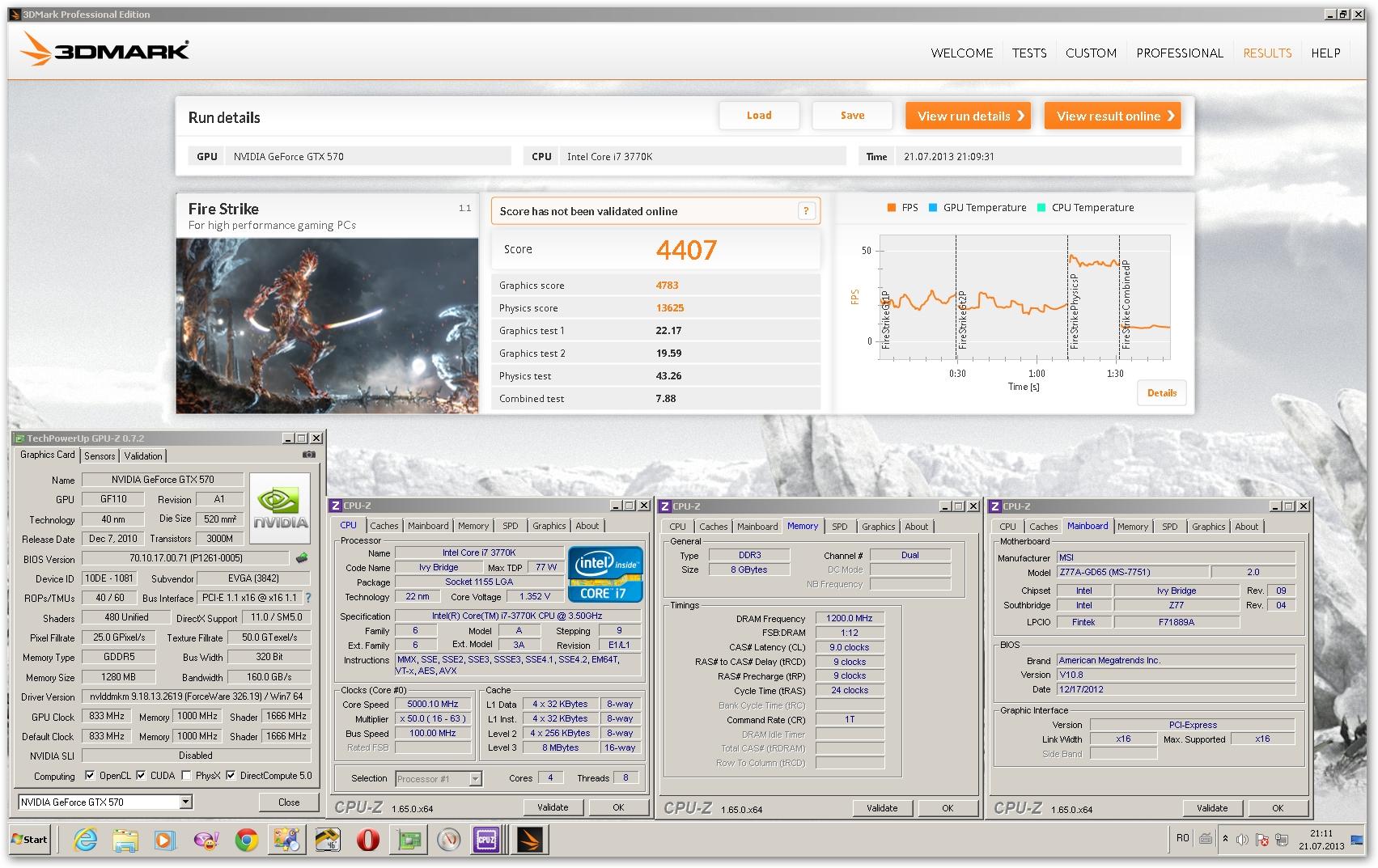
Task: Open the Mainboard tab in the memory CPU-Z window
Action: (x=757, y=527)
